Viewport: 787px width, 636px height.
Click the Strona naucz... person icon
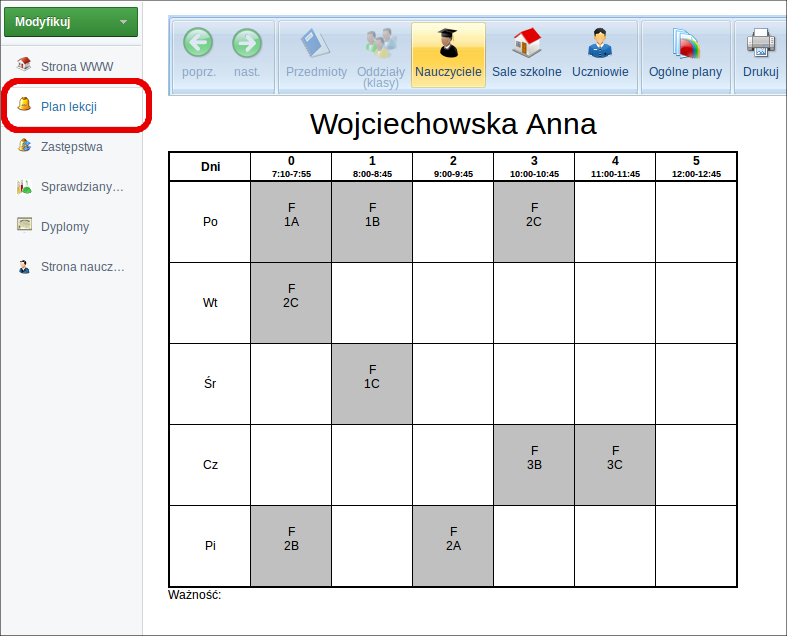24,267
